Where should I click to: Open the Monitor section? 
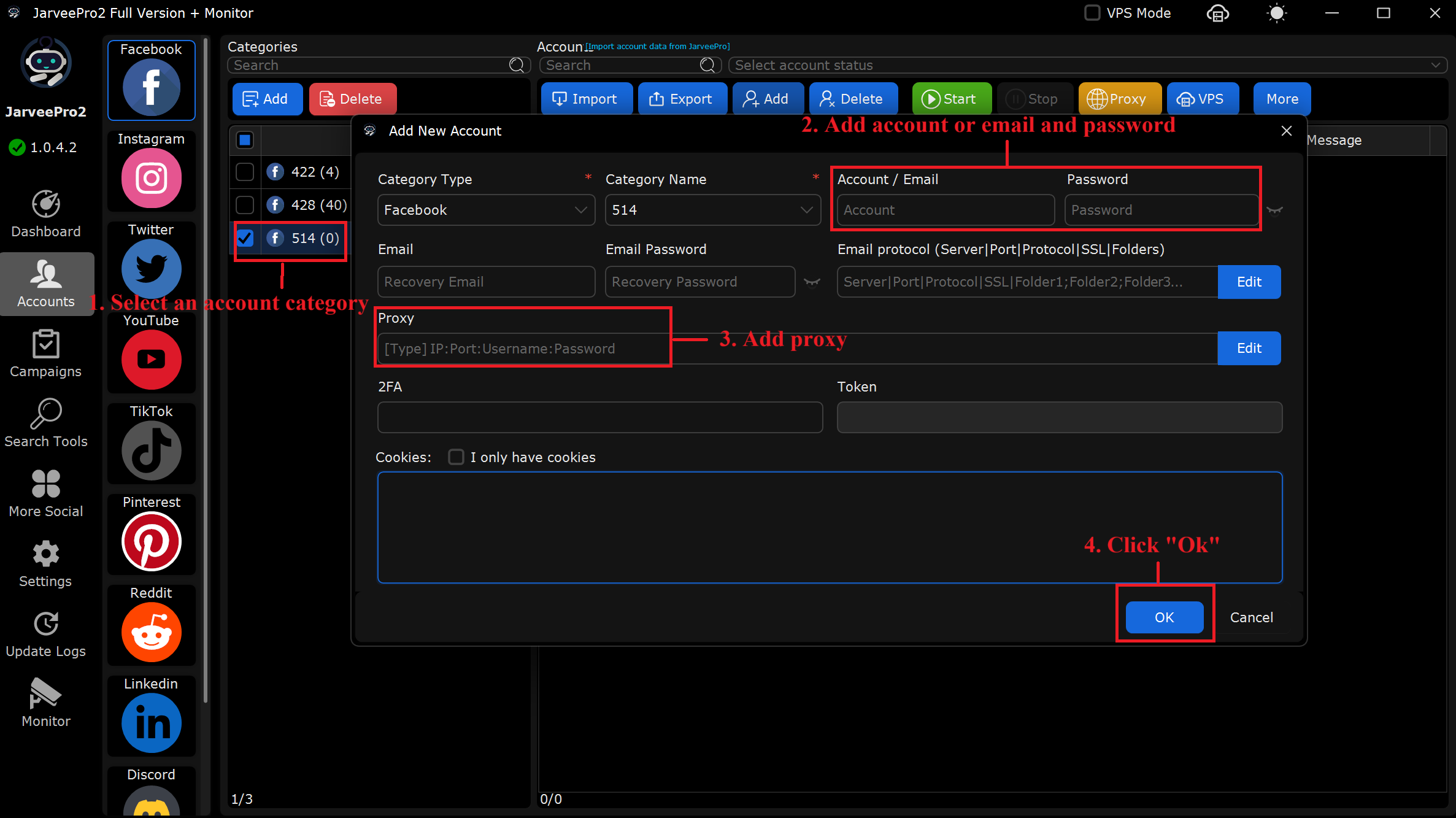click(x=46, y=703)
